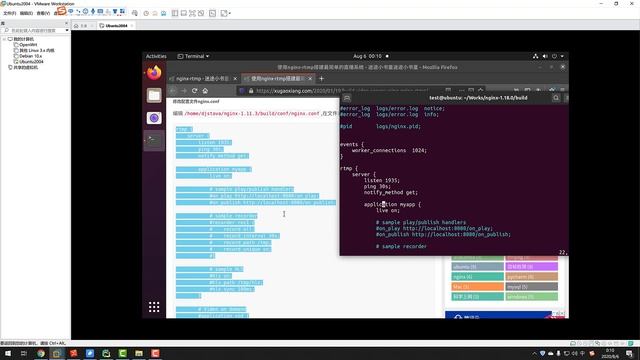Click the terminal search magnifier icon
640x360 pixels.
click(556, 98)
